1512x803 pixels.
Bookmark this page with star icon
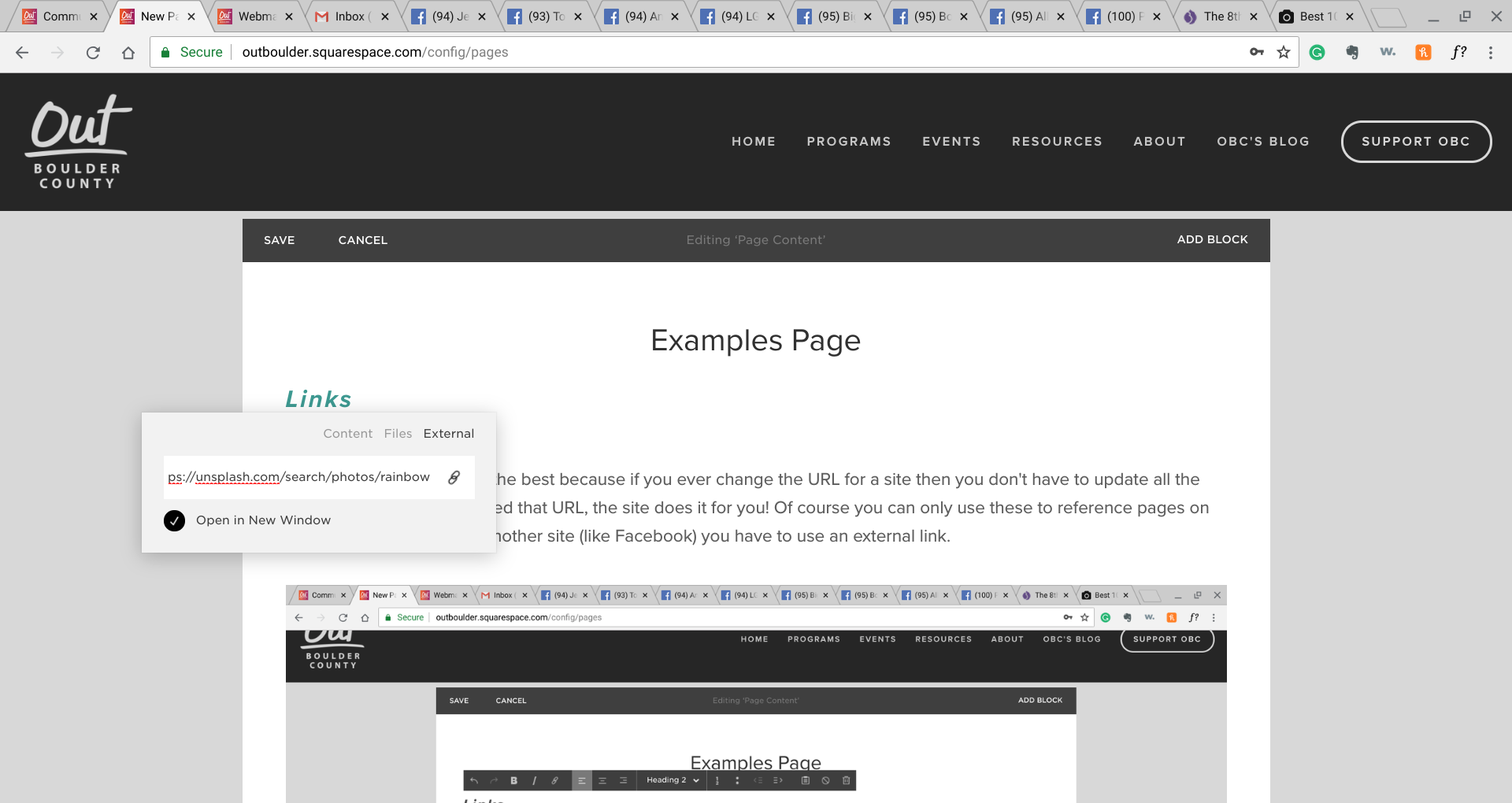coord(1284,52)
